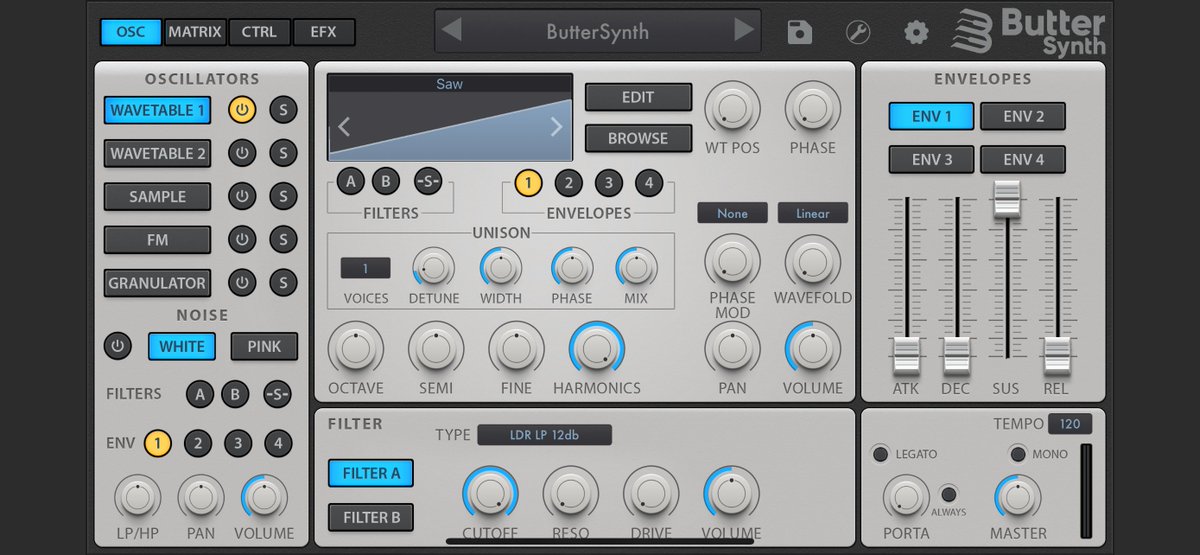Select FILTER B button
The height and width of the screenshot is (555, 1200).
tap(370, 517)
